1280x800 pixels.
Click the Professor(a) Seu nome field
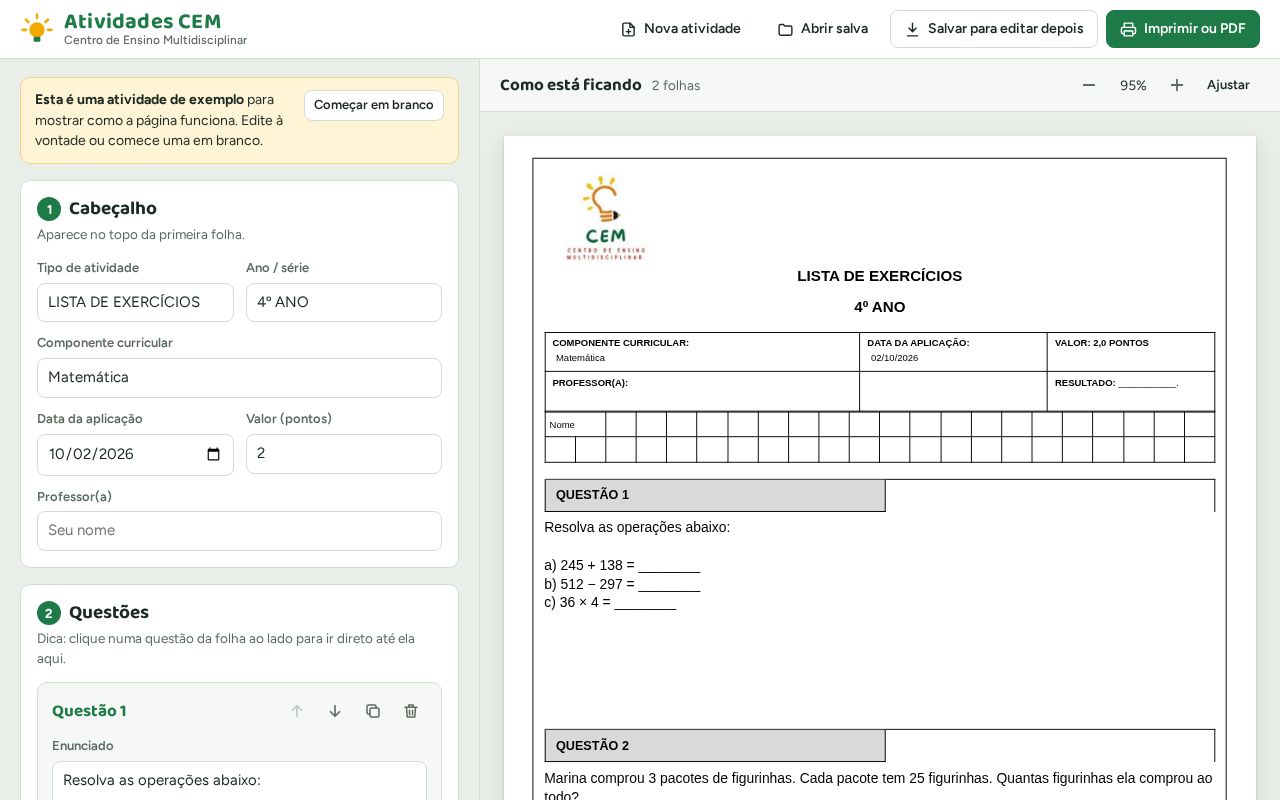point(239,531)
